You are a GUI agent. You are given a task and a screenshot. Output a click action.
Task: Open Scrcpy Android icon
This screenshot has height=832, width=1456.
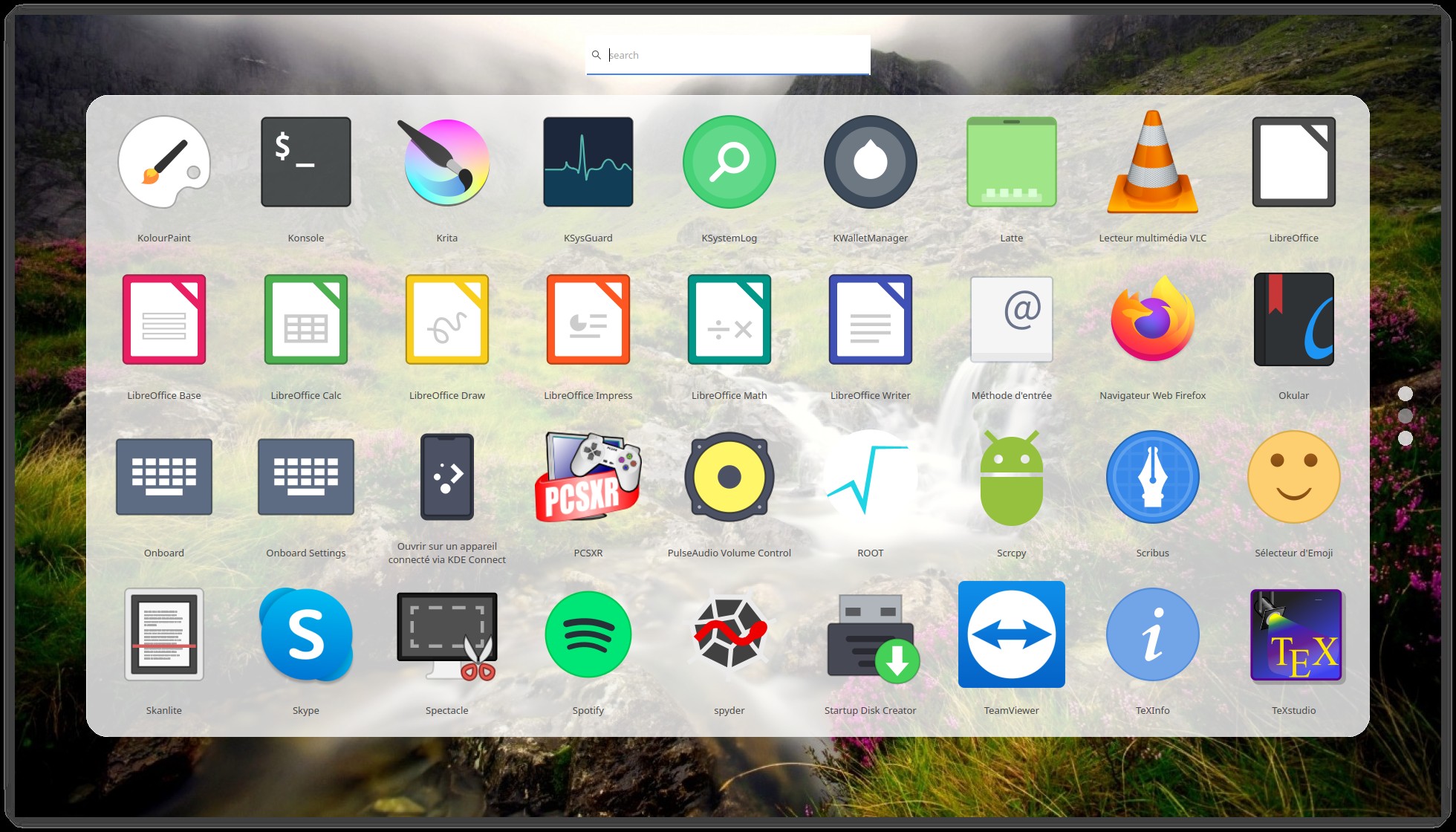click(x=1011, y=477)
